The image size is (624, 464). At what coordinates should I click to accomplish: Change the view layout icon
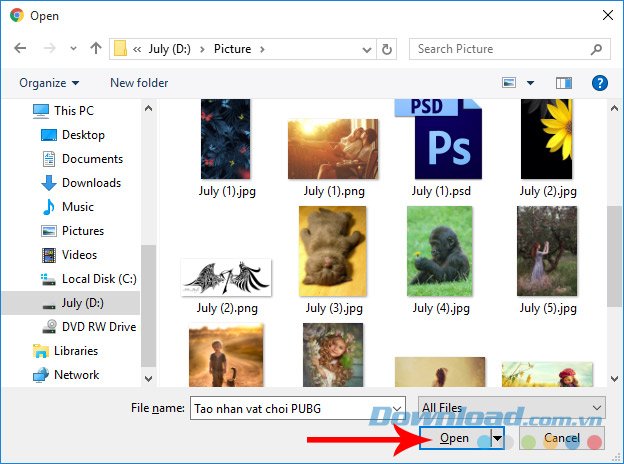(x=509, y=83)
